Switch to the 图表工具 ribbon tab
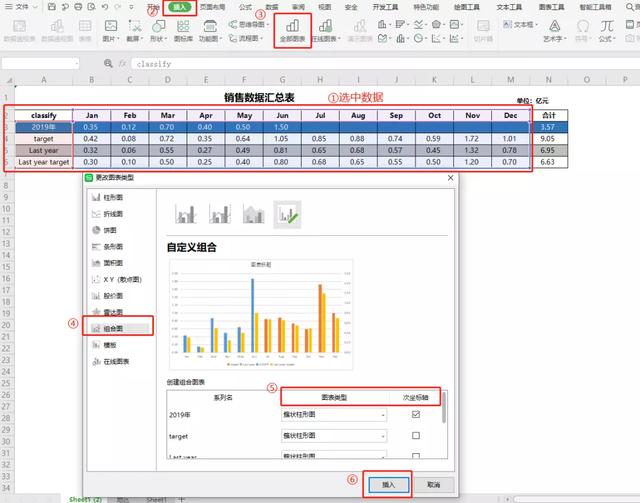The image size is (640, 503). (551, 7)
